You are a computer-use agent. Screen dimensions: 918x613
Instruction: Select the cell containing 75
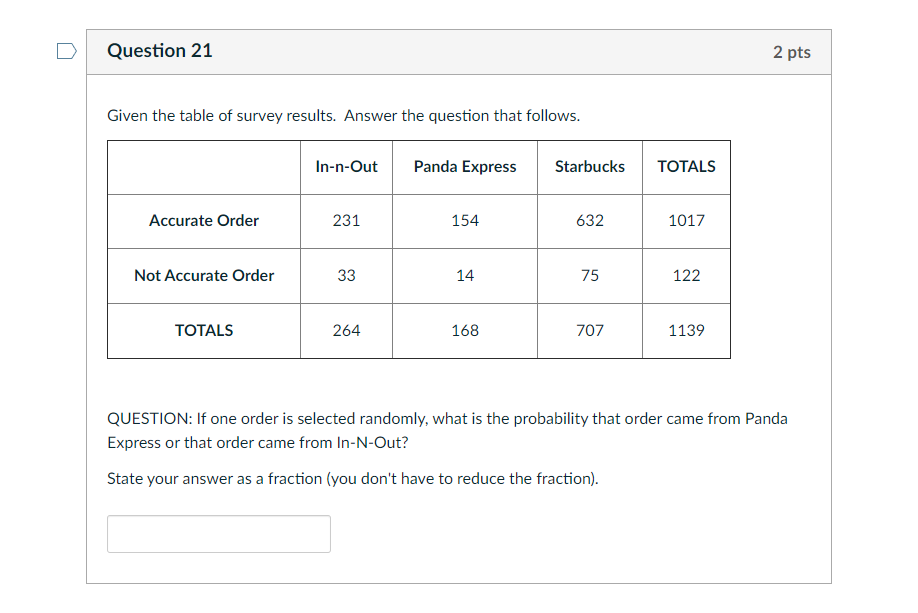coord(590,276)
